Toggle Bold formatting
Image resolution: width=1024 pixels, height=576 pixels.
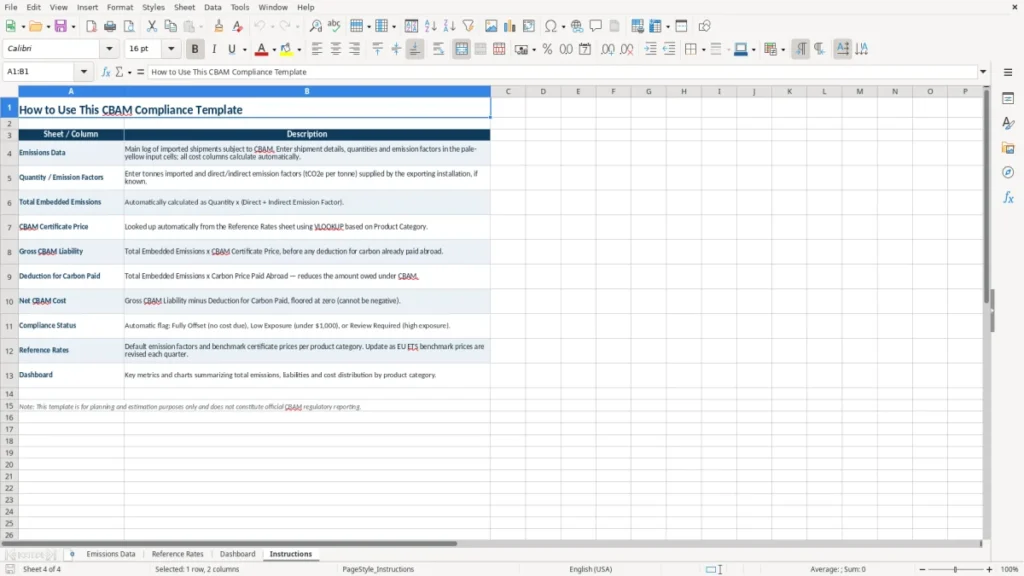click(x=195, y=49)
